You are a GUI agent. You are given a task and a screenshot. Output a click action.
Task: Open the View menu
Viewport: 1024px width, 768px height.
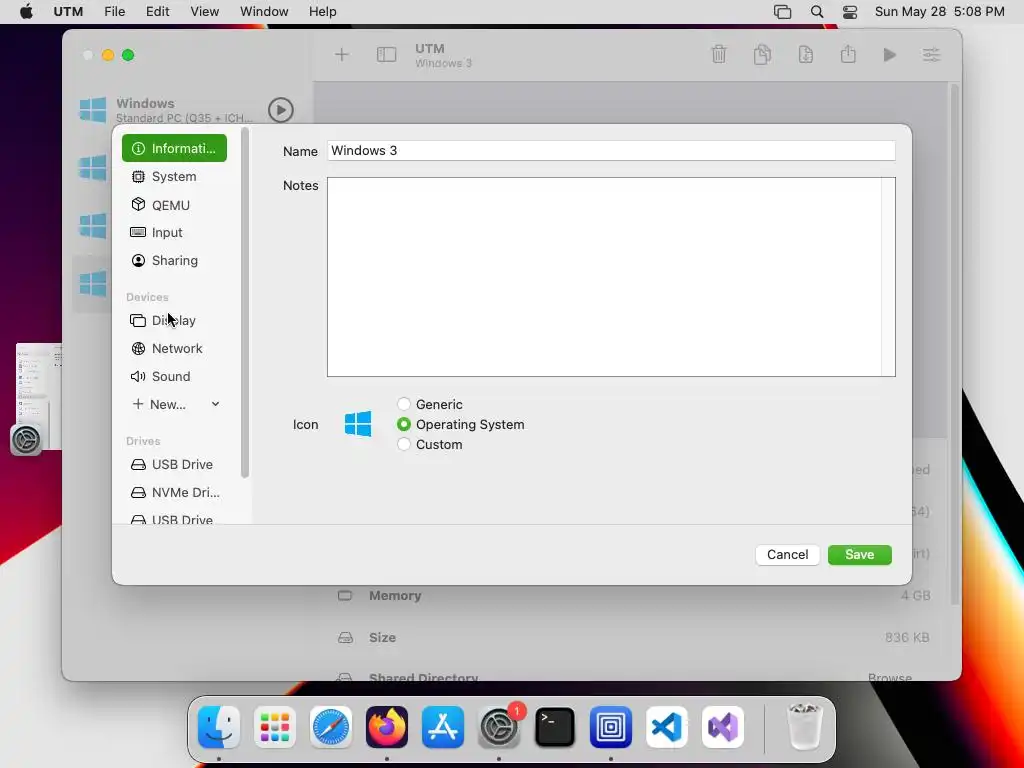204,12
